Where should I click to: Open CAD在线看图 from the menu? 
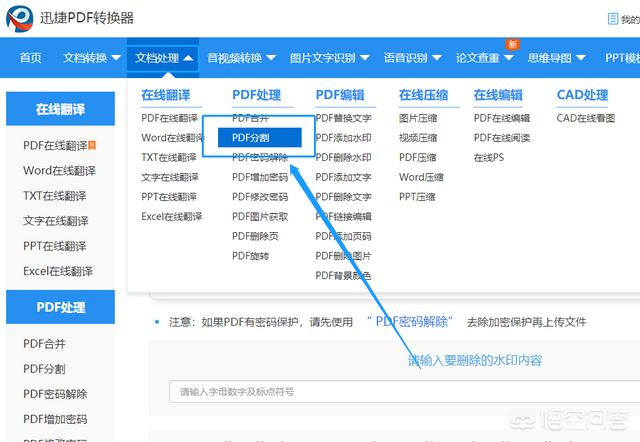pos(586,118)
